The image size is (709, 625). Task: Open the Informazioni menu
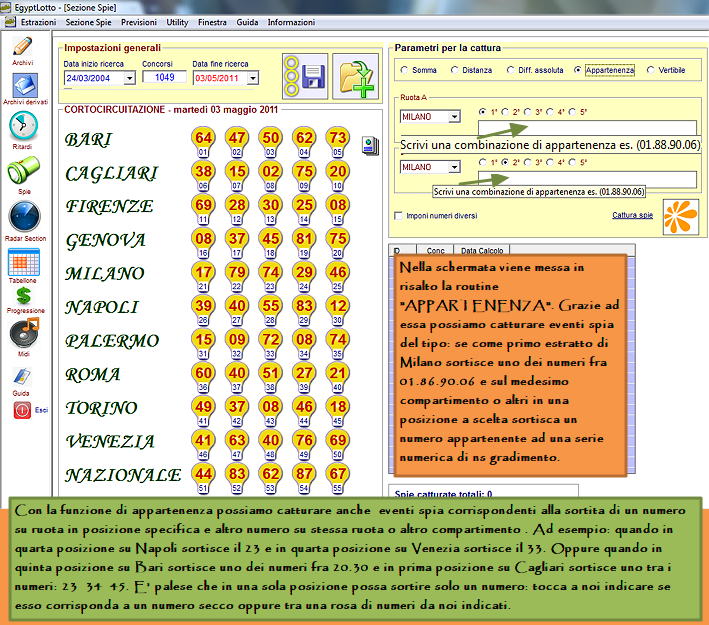[x=291, y=22]
